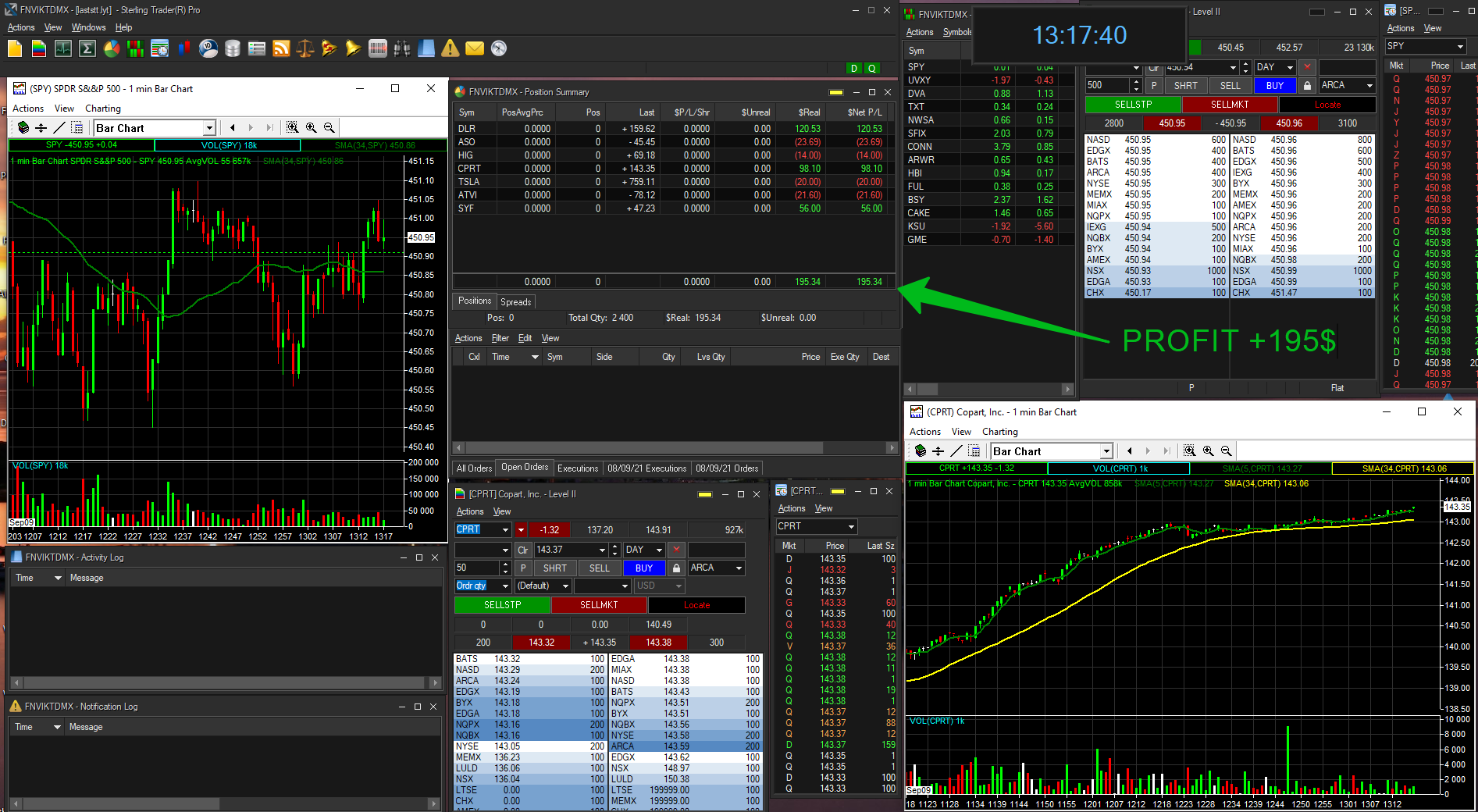Open the balance scales icon in main toolbar

tap(305, 49)
